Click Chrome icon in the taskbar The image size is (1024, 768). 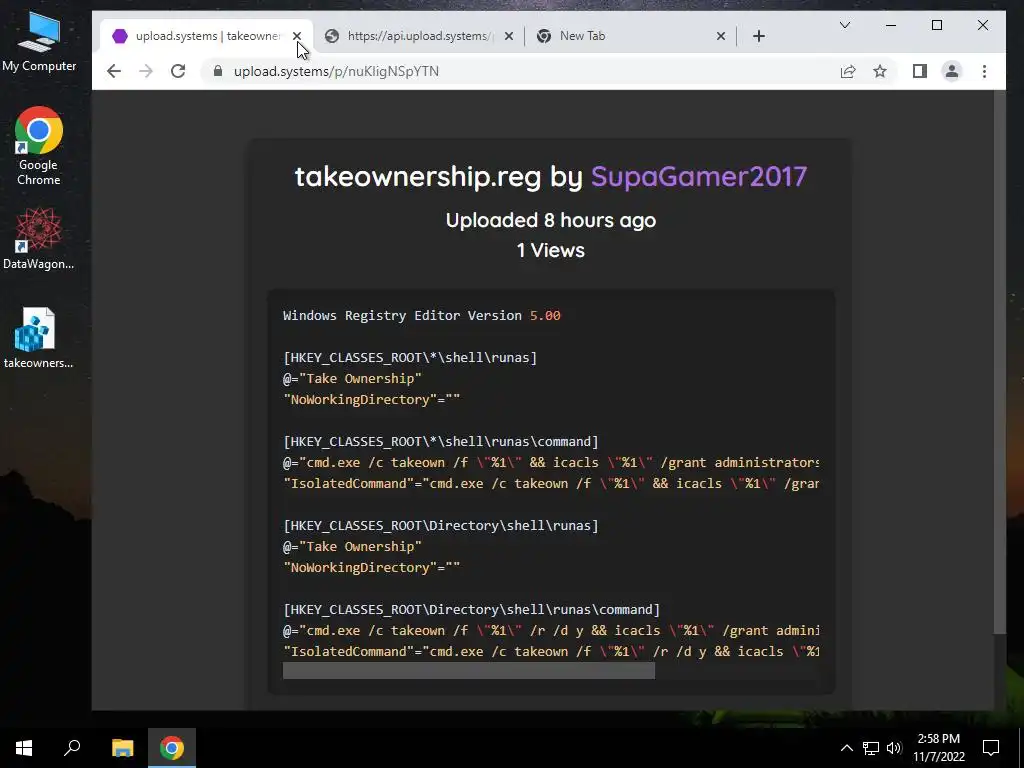[x=172, y=748]
